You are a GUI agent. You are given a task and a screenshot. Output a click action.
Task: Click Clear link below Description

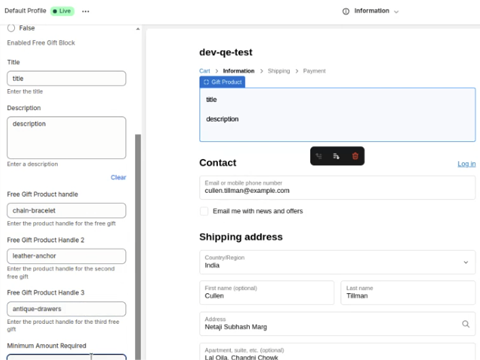coord(118,177)
